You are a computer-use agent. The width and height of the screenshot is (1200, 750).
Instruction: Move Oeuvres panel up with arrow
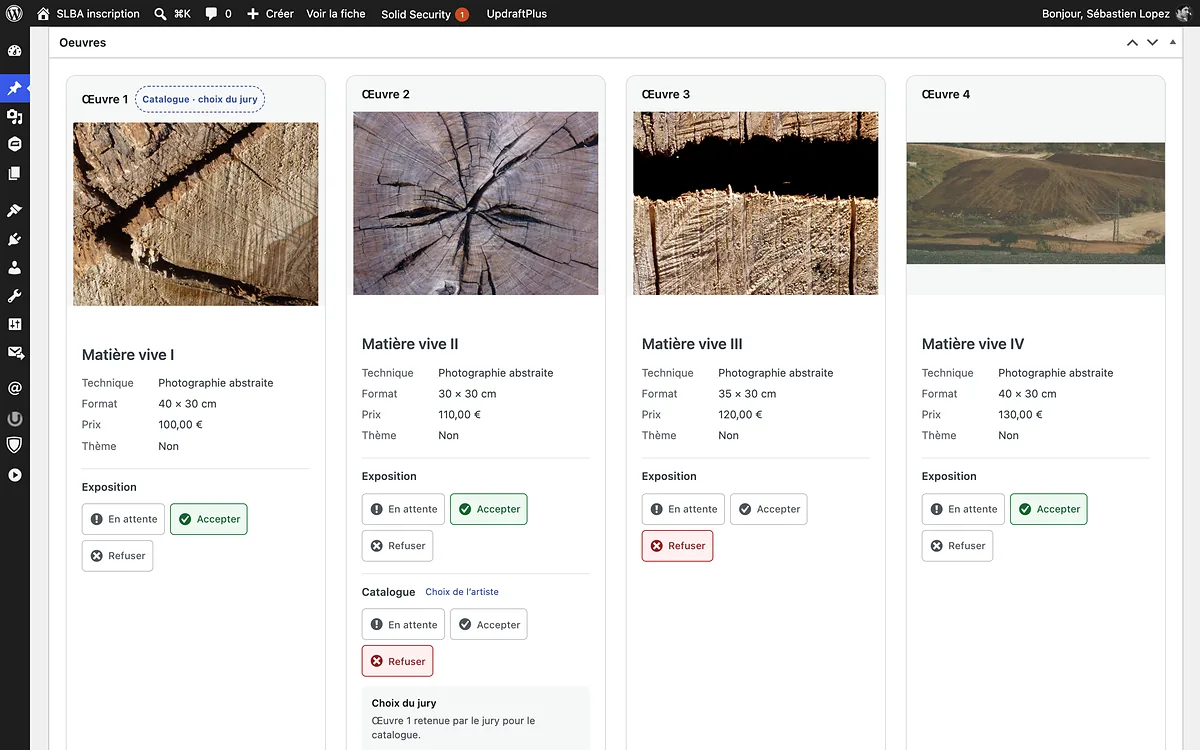[x=1132, y=42]
